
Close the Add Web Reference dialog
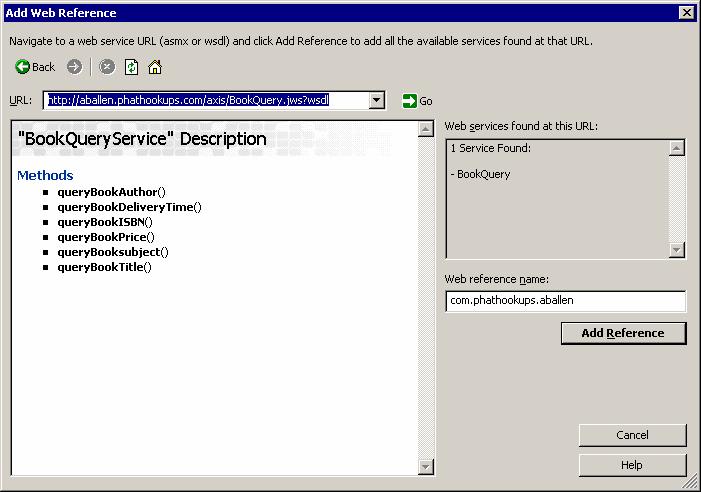coord(687,13)
